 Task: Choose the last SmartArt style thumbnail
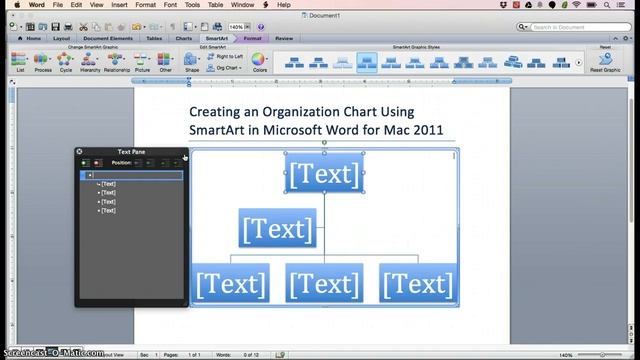point(561,63)
